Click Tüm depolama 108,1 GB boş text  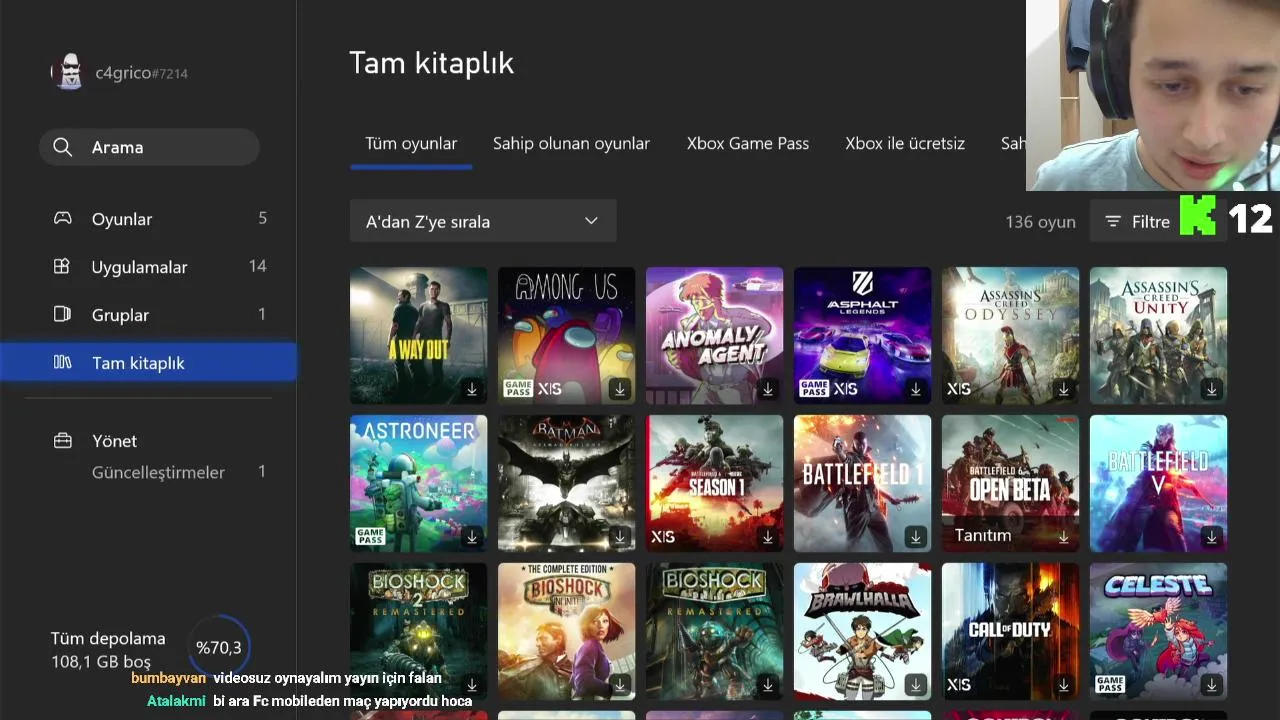click(108, 650)
